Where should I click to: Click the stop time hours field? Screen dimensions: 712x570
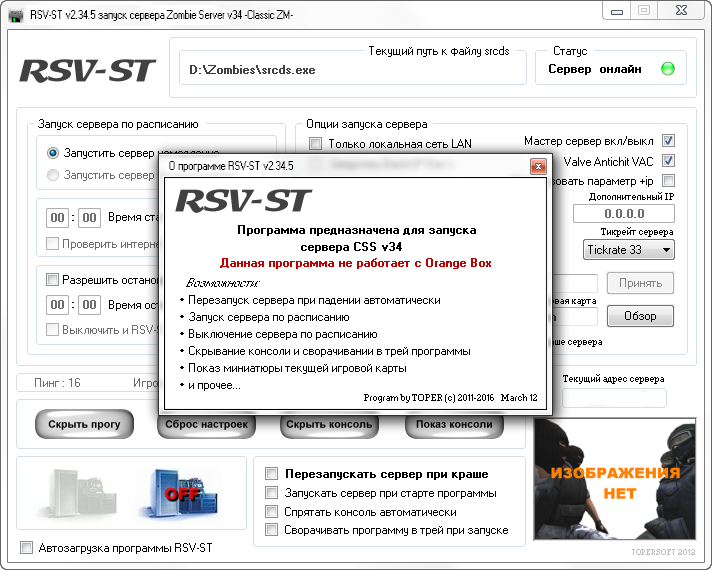click(57, 304)
